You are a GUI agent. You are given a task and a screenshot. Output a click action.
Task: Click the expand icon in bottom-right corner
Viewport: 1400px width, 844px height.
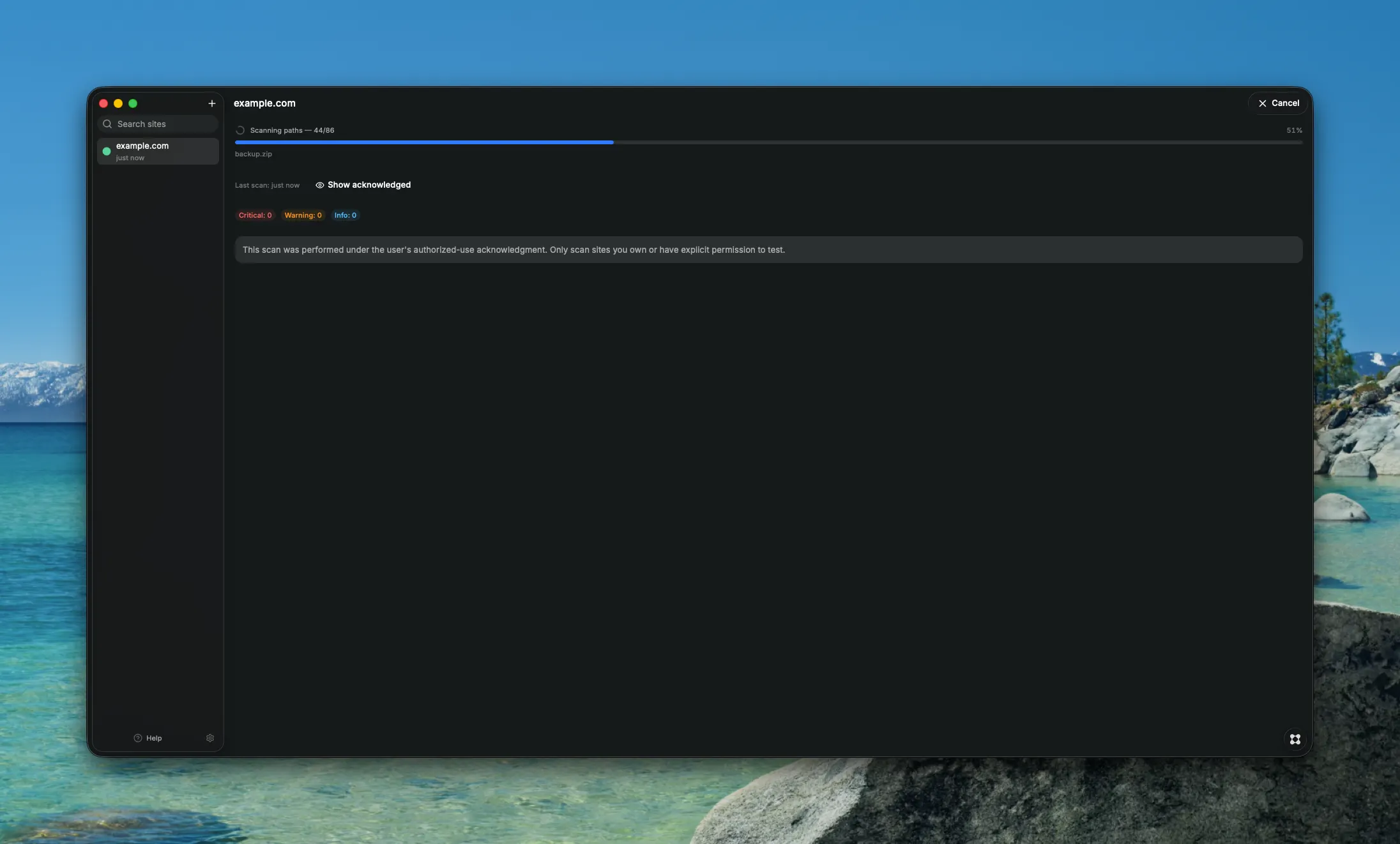point(1295,739)
